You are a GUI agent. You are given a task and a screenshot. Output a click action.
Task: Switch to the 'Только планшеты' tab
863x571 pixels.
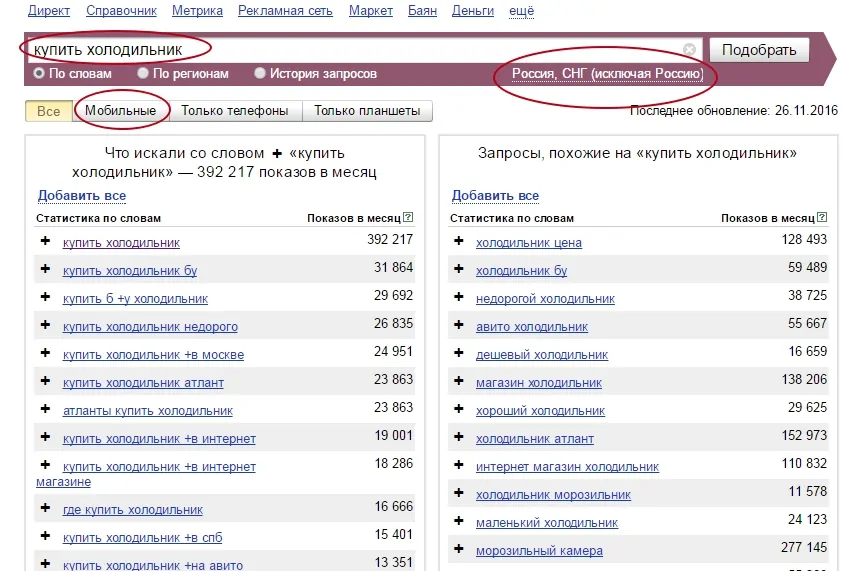tap(367, 111)
